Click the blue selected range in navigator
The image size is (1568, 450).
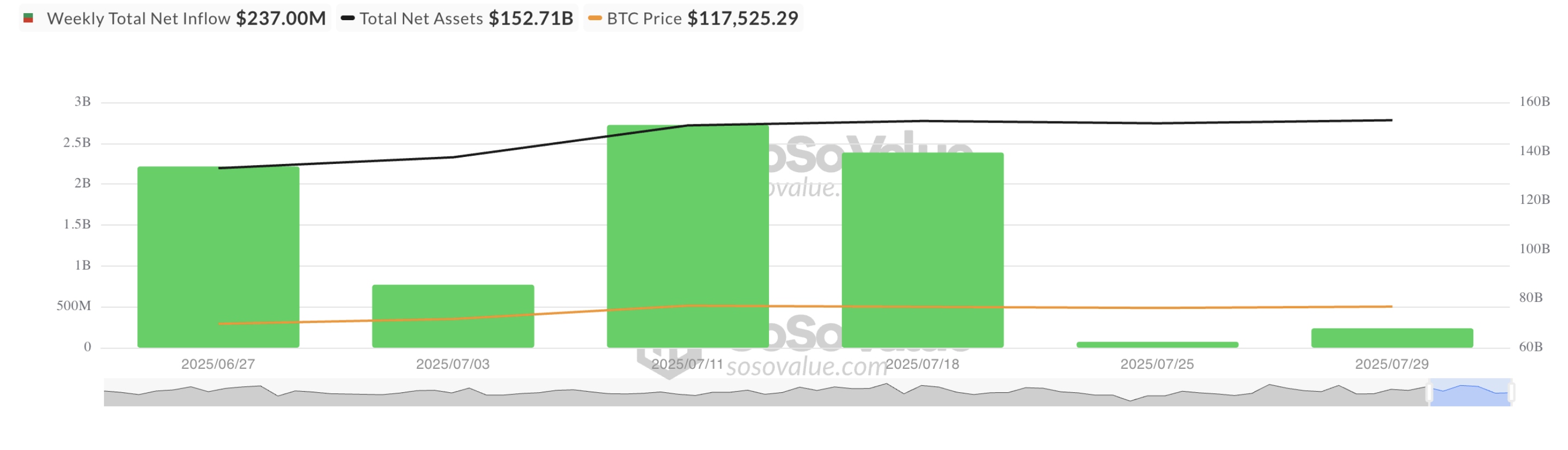tap(1470, 392)
